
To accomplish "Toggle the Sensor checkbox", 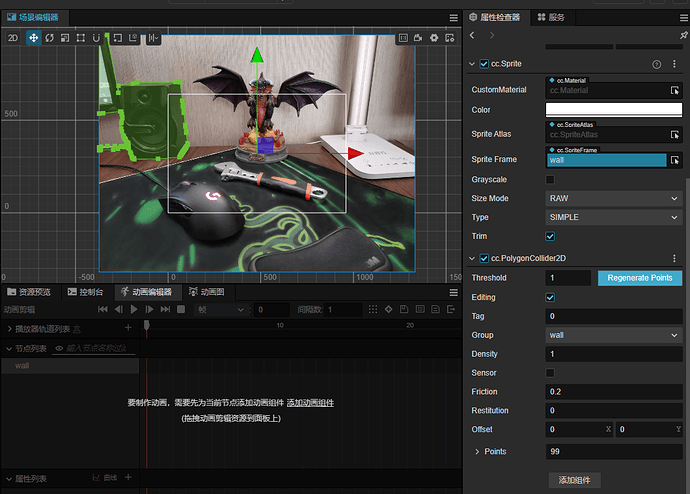I will pyautogui.click(x=550, y=373).
